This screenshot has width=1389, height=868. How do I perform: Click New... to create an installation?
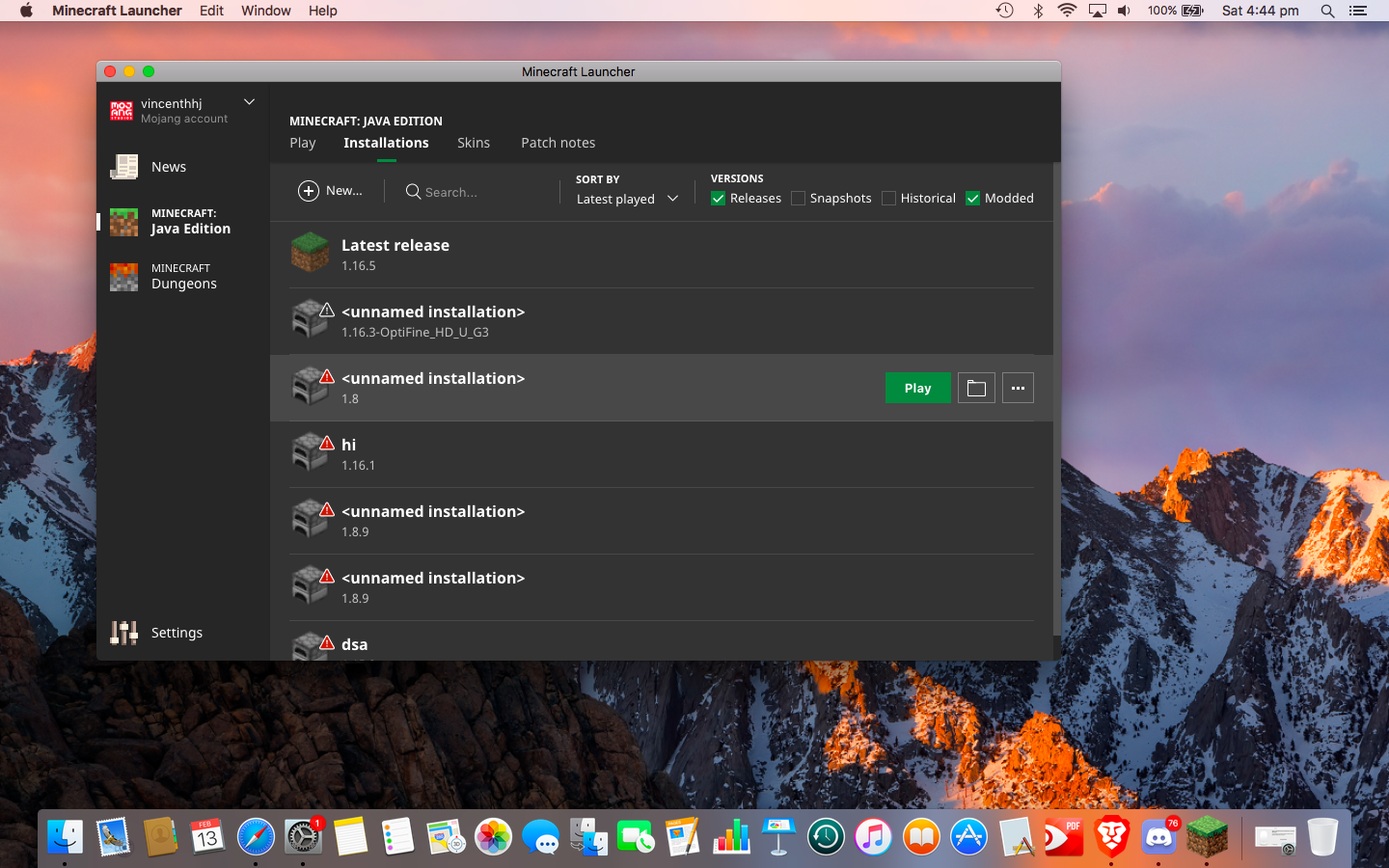[x=331, y=191]
